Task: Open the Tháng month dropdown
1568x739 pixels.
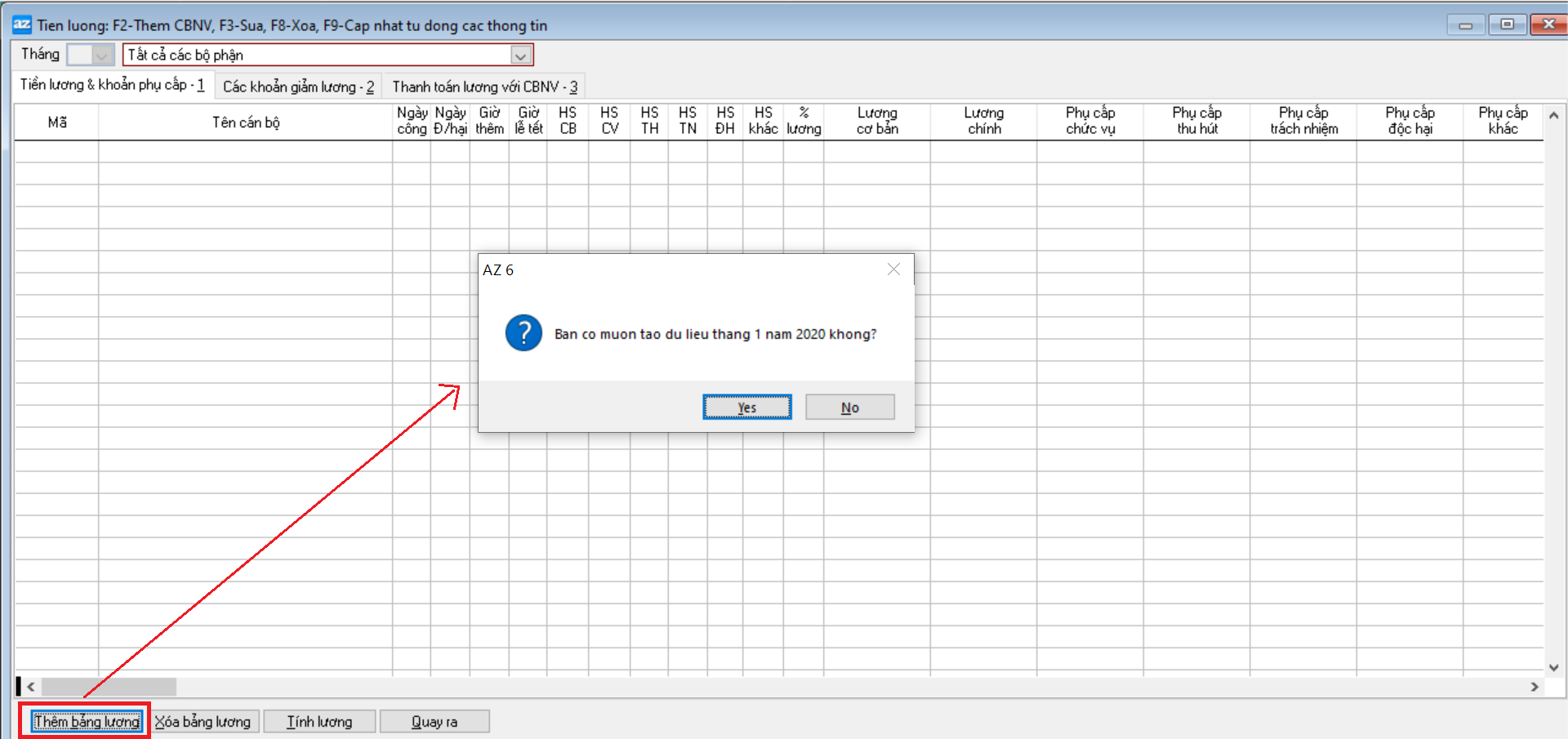Action: pos(101,56)
